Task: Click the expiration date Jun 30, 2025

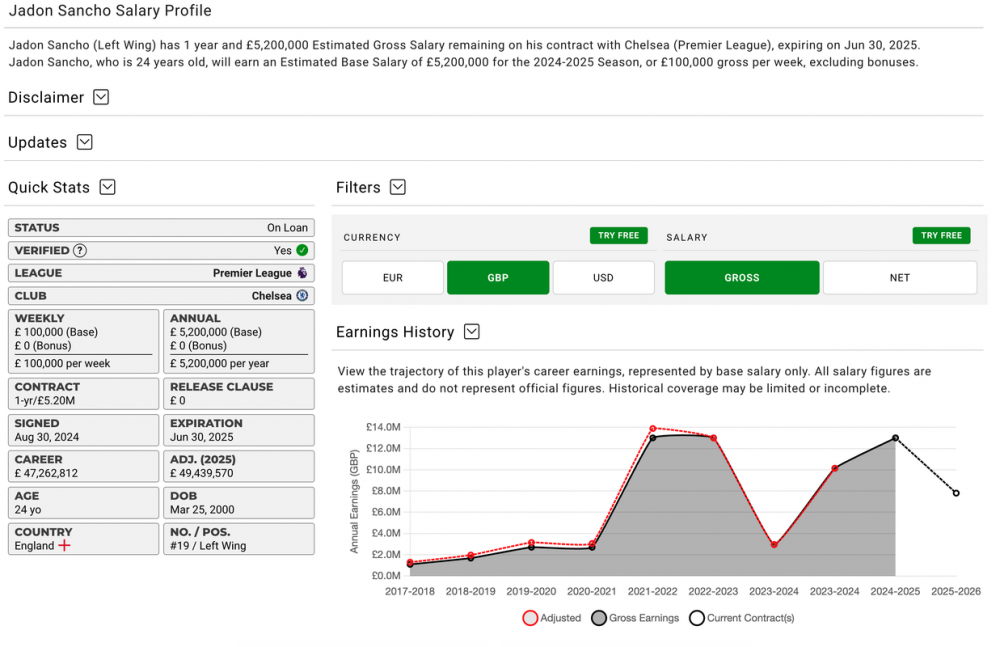Action: pyautogui.click(x=202, y=437)
